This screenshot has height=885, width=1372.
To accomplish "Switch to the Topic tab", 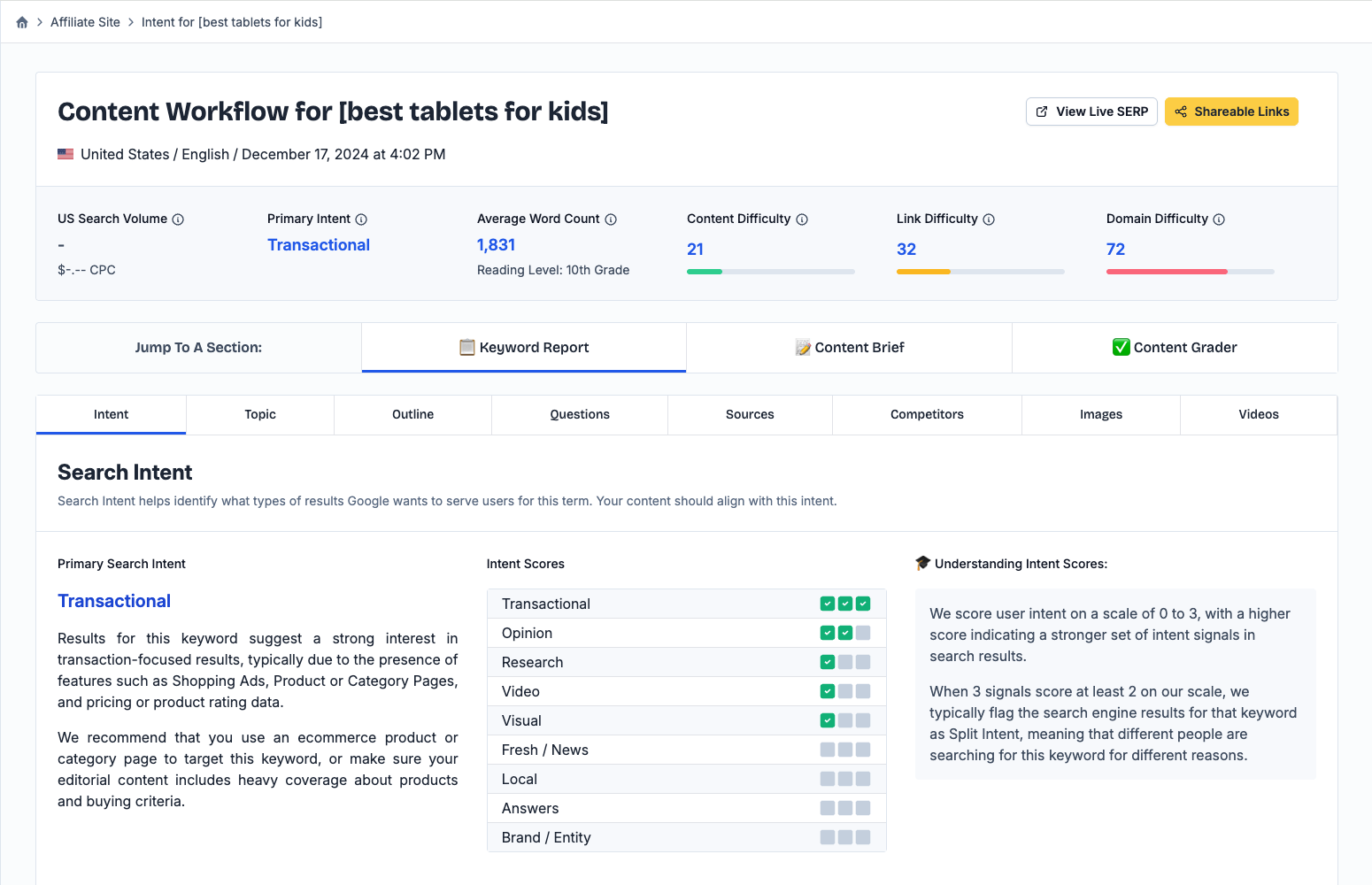I will click(259, 414).
